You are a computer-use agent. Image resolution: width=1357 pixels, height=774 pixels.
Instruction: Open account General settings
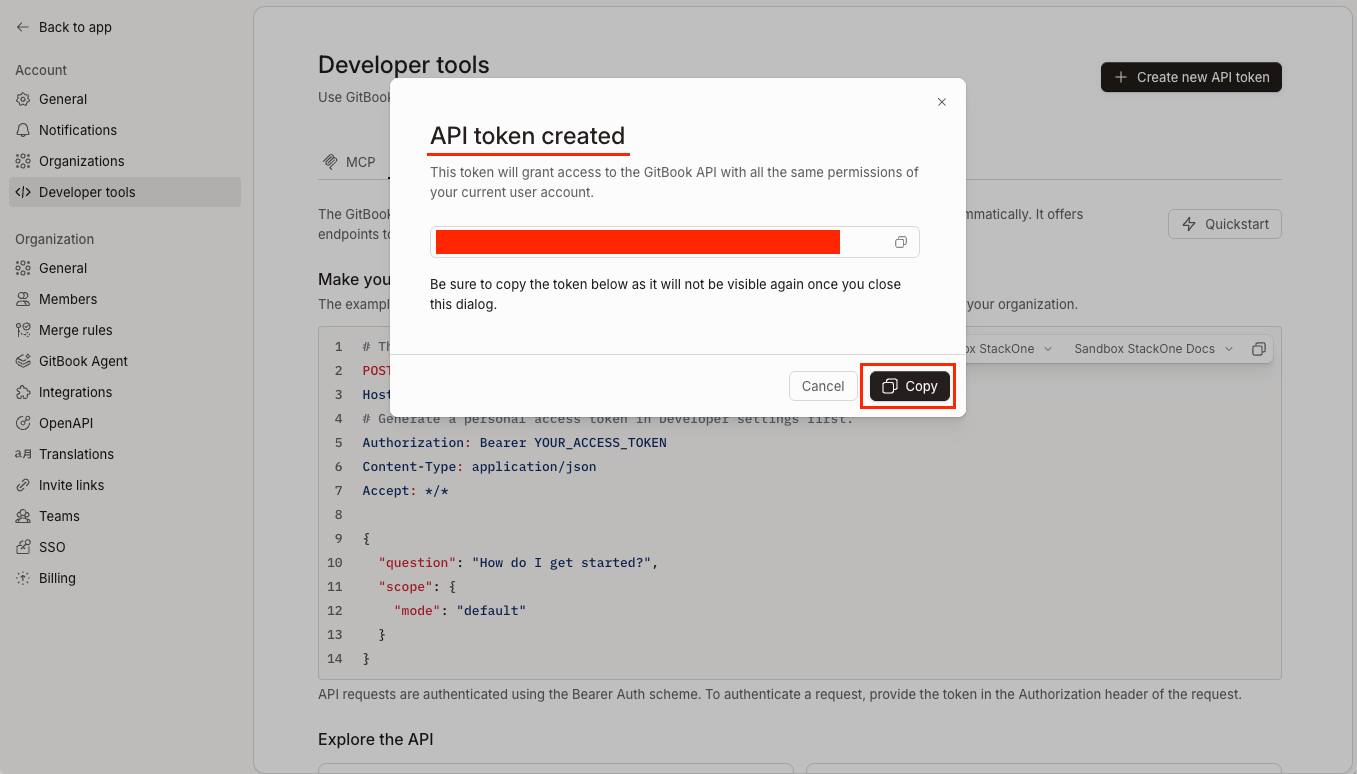pos(125,99)
